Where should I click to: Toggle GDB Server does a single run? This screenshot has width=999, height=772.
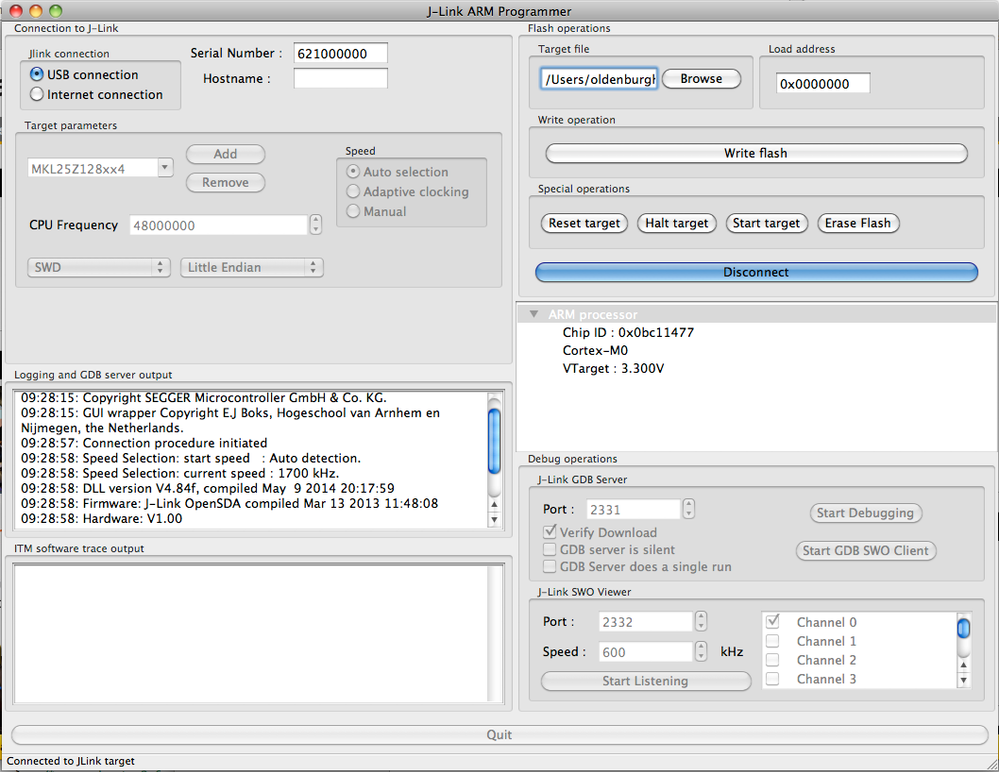tap(549, 566)
